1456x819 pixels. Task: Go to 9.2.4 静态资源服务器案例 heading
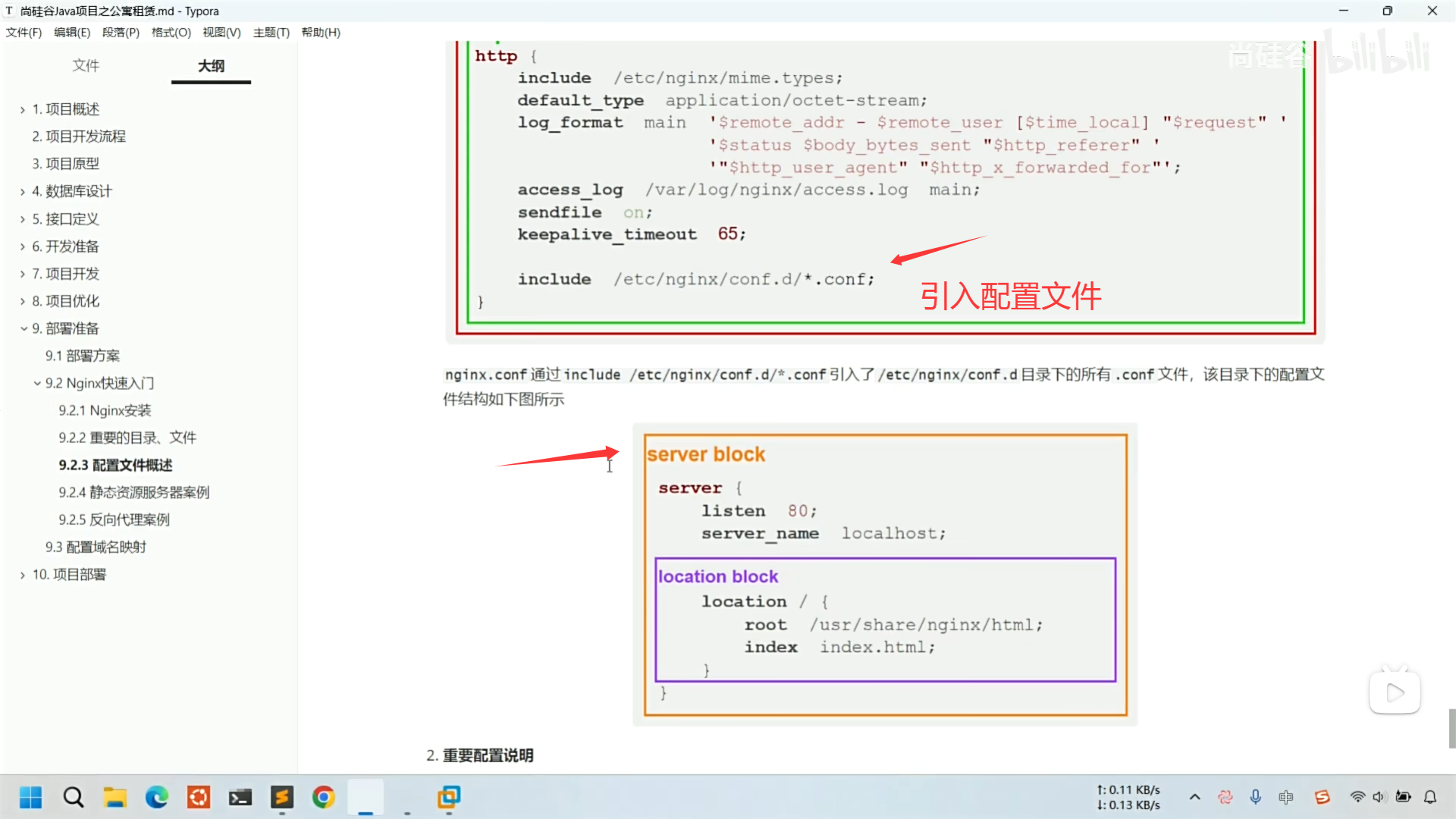click(133, 492)
